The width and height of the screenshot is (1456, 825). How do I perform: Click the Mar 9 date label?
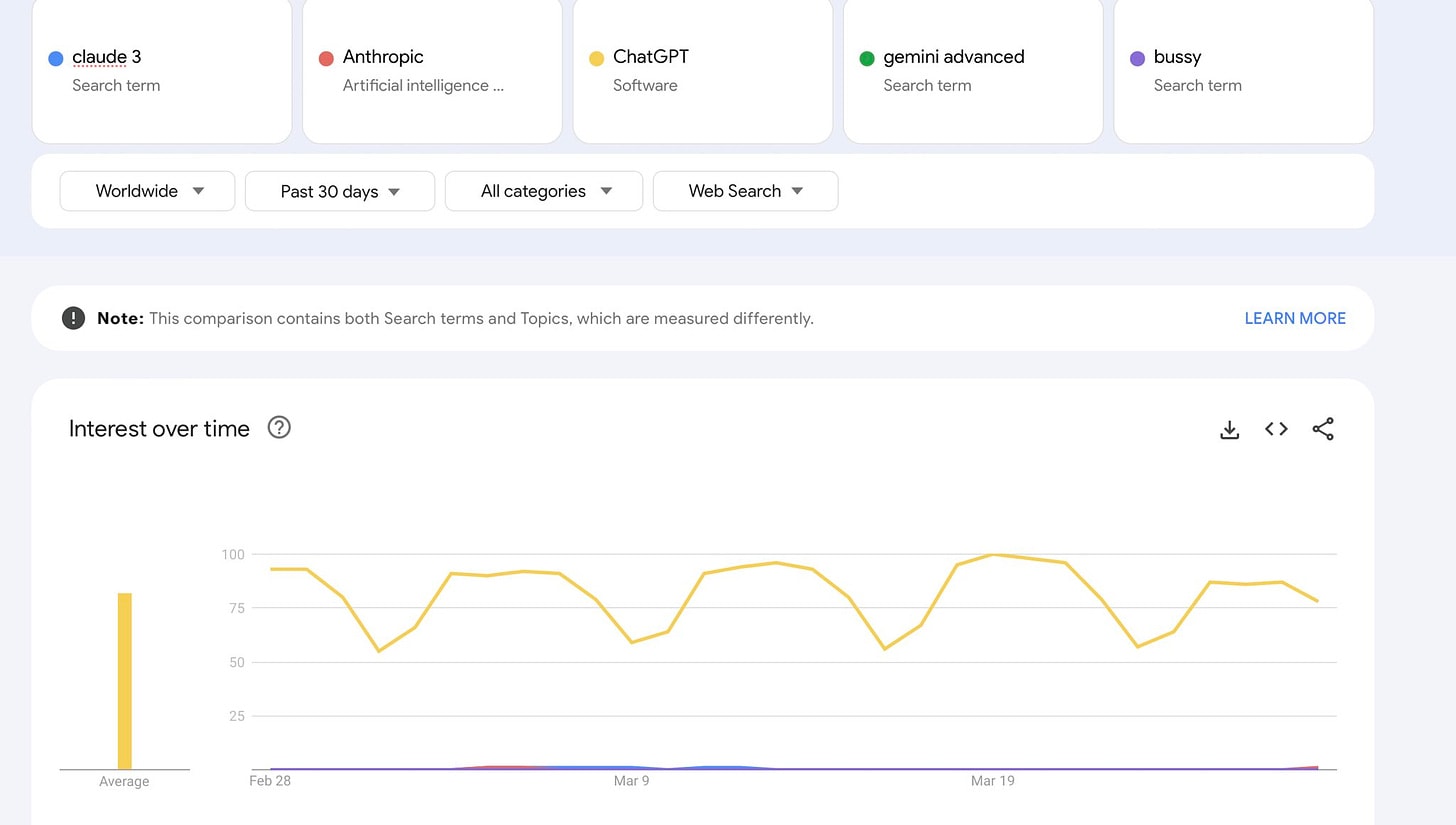[631, 781]
